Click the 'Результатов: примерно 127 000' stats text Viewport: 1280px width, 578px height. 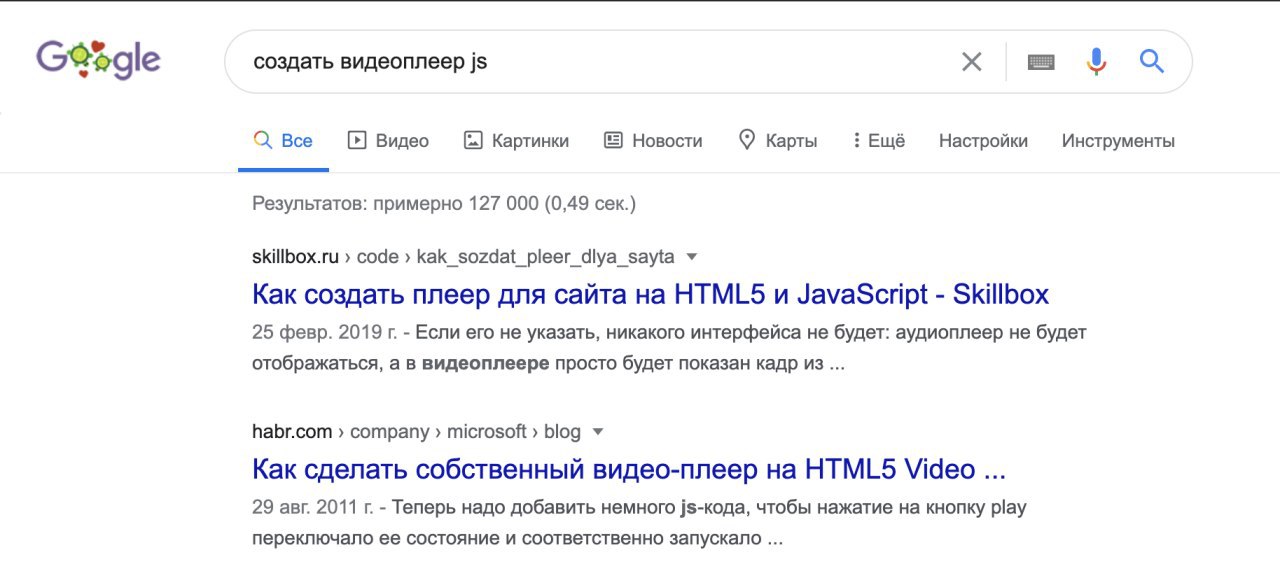pyautogui.click(x=444, y=204)
